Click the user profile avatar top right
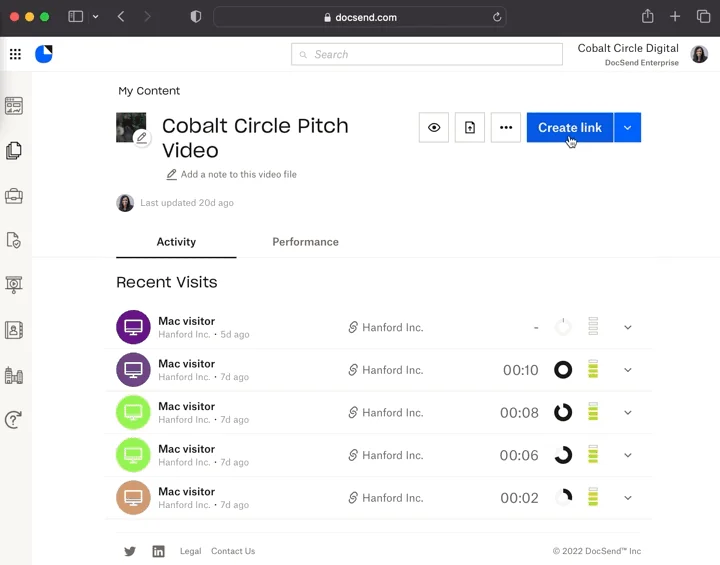This screenshot has height=565, width=720. [699, 54]
